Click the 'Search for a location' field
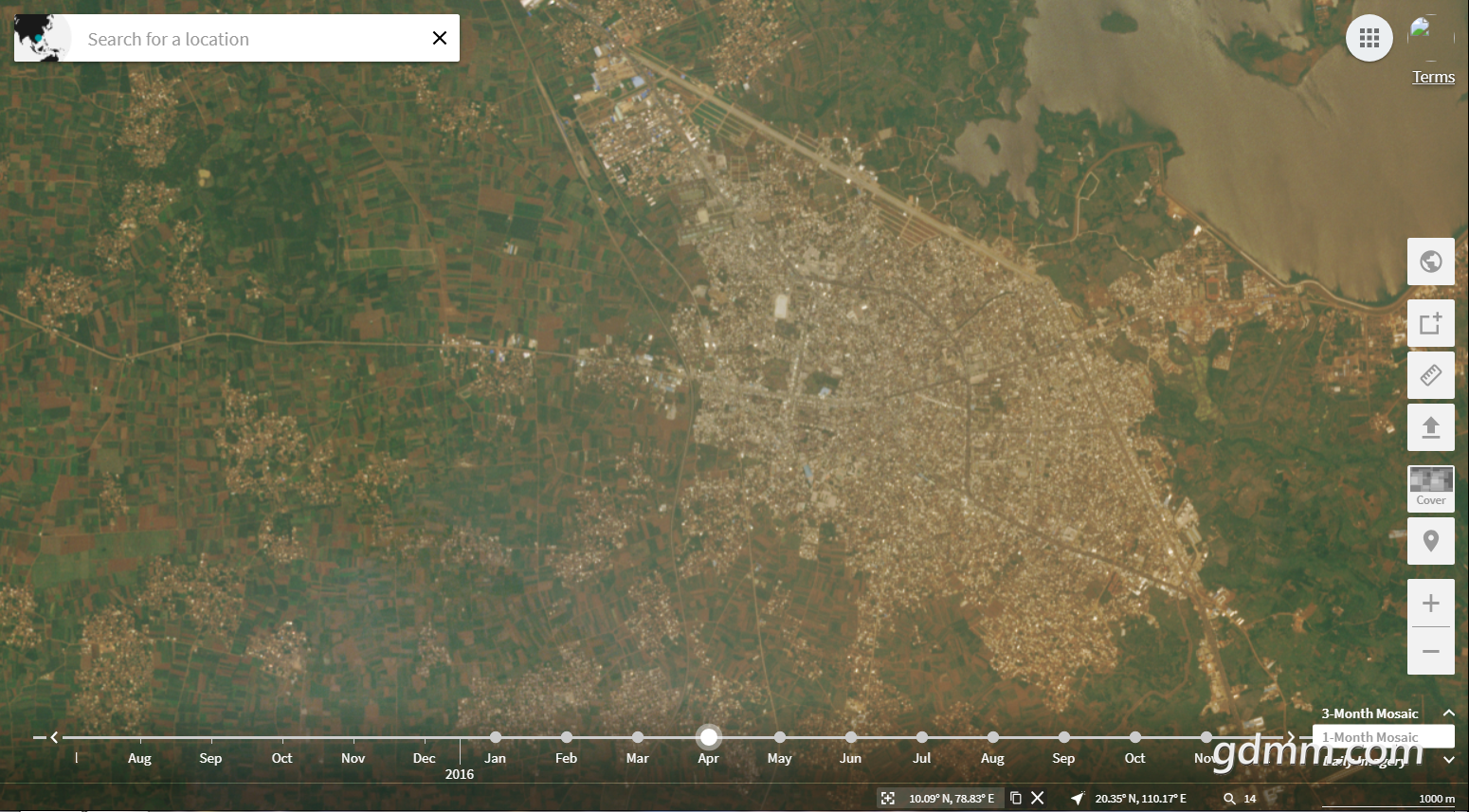This screenshot has height=812, width=1469. [251, 38]
